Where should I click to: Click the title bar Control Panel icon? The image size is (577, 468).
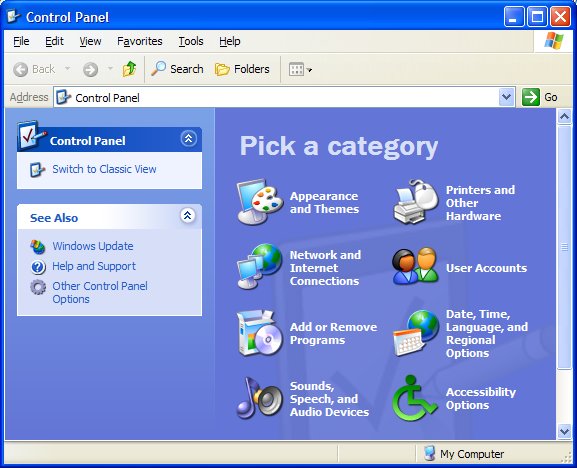click(x=14, y=16)
